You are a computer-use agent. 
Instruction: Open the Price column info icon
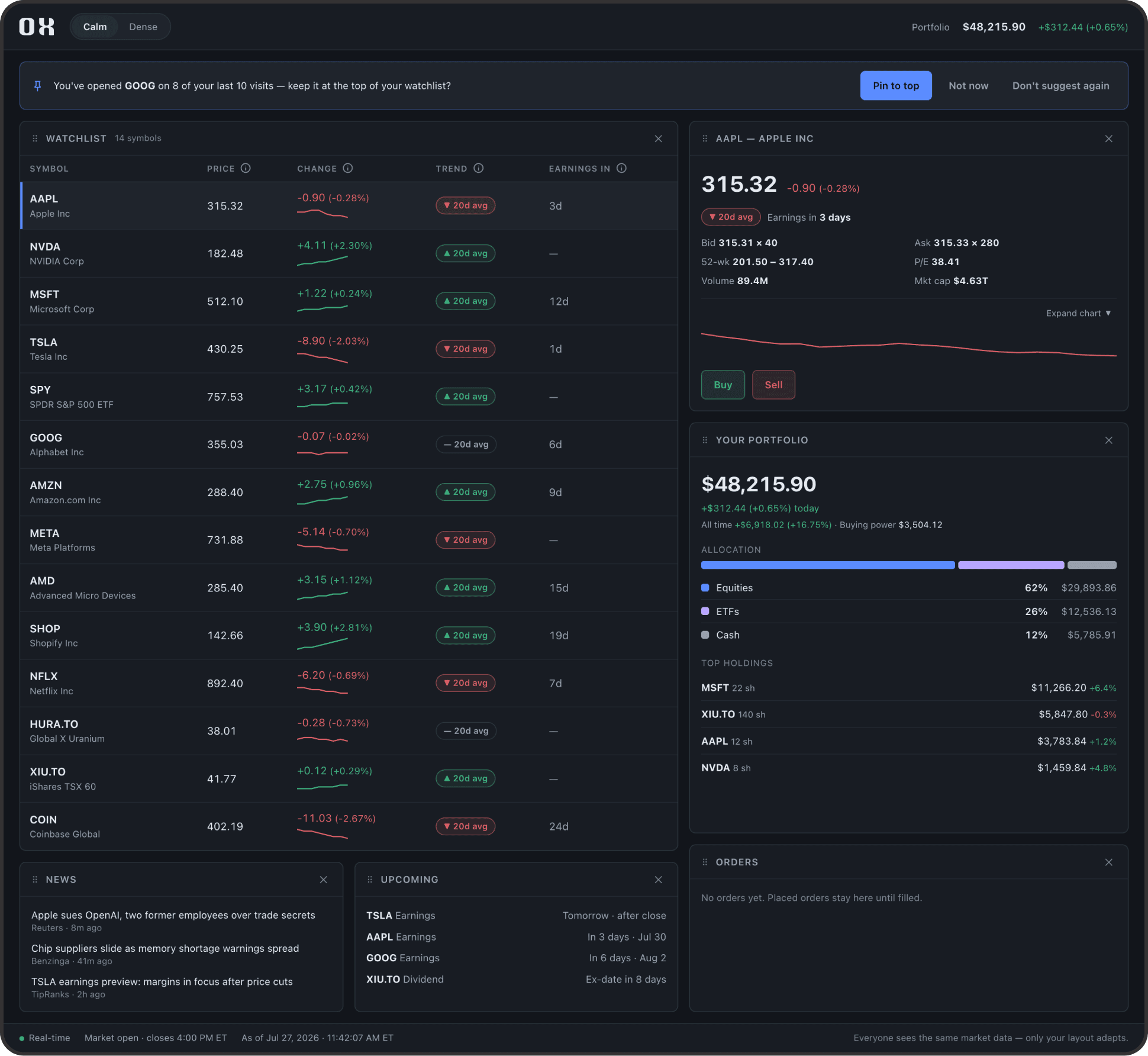246,168
